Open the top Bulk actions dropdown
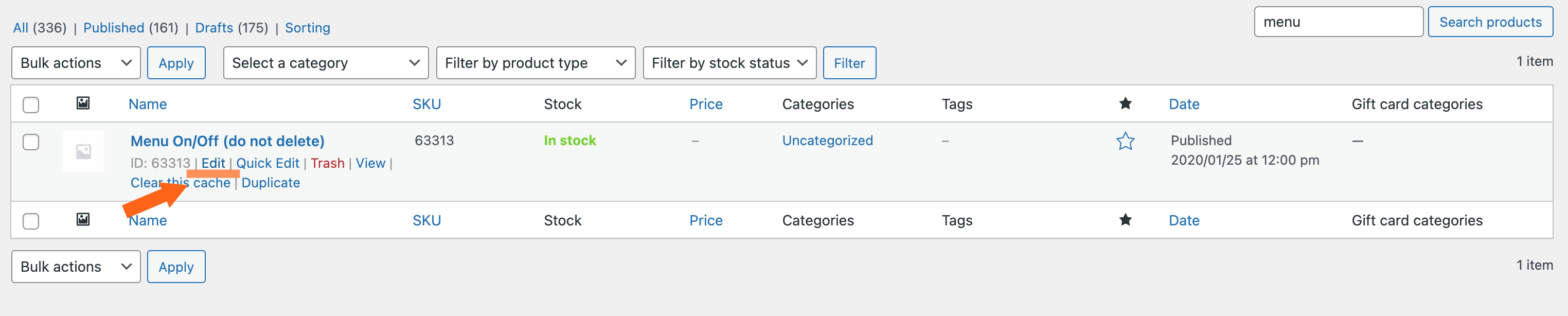This screenshot has width=1568, height=316. [x=76, y=63]
